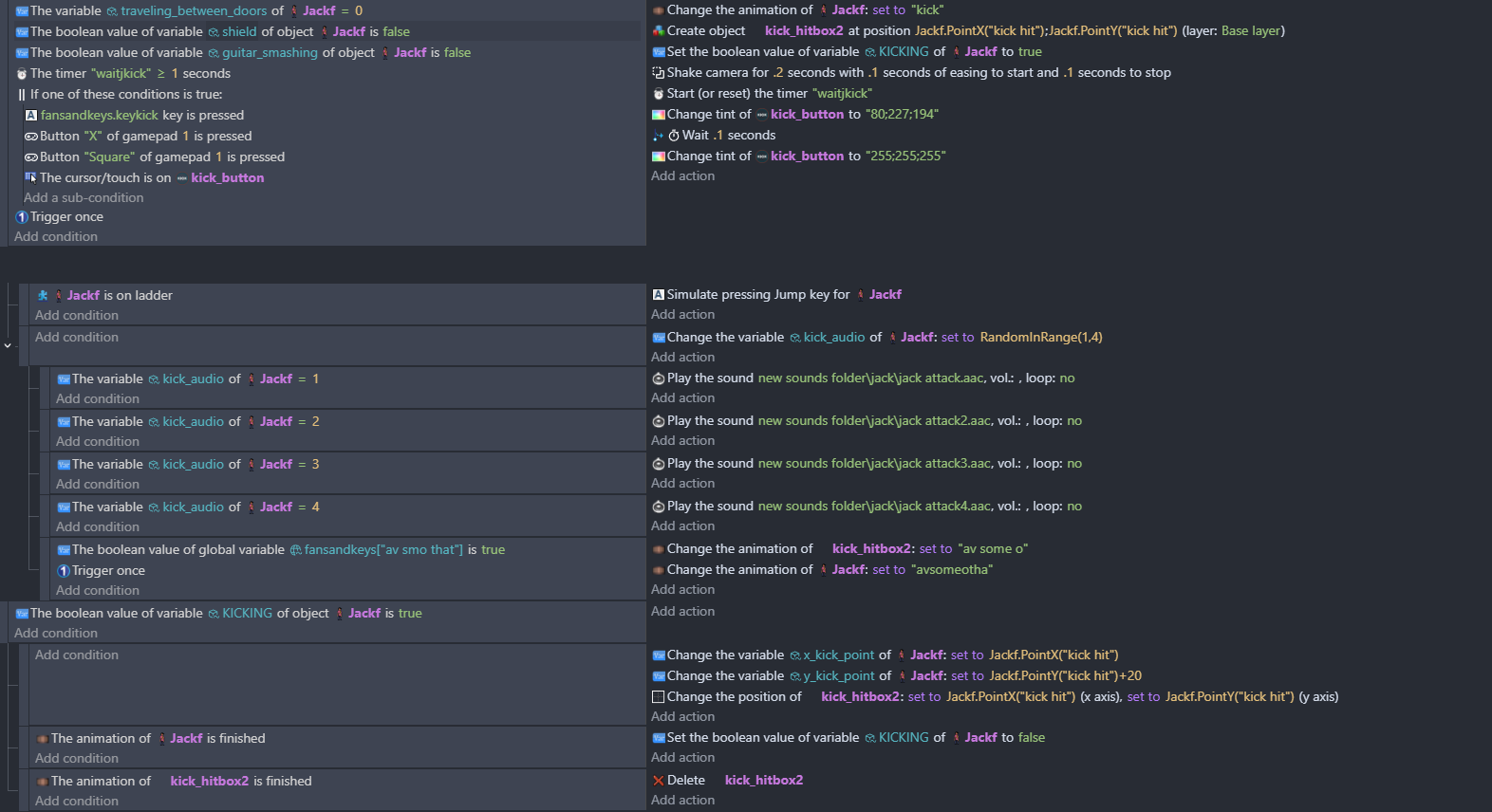The image size is (1492, 812).
Task: Click the red Delete kick_hitbox2 icon
Action: [x=658, y=781]
